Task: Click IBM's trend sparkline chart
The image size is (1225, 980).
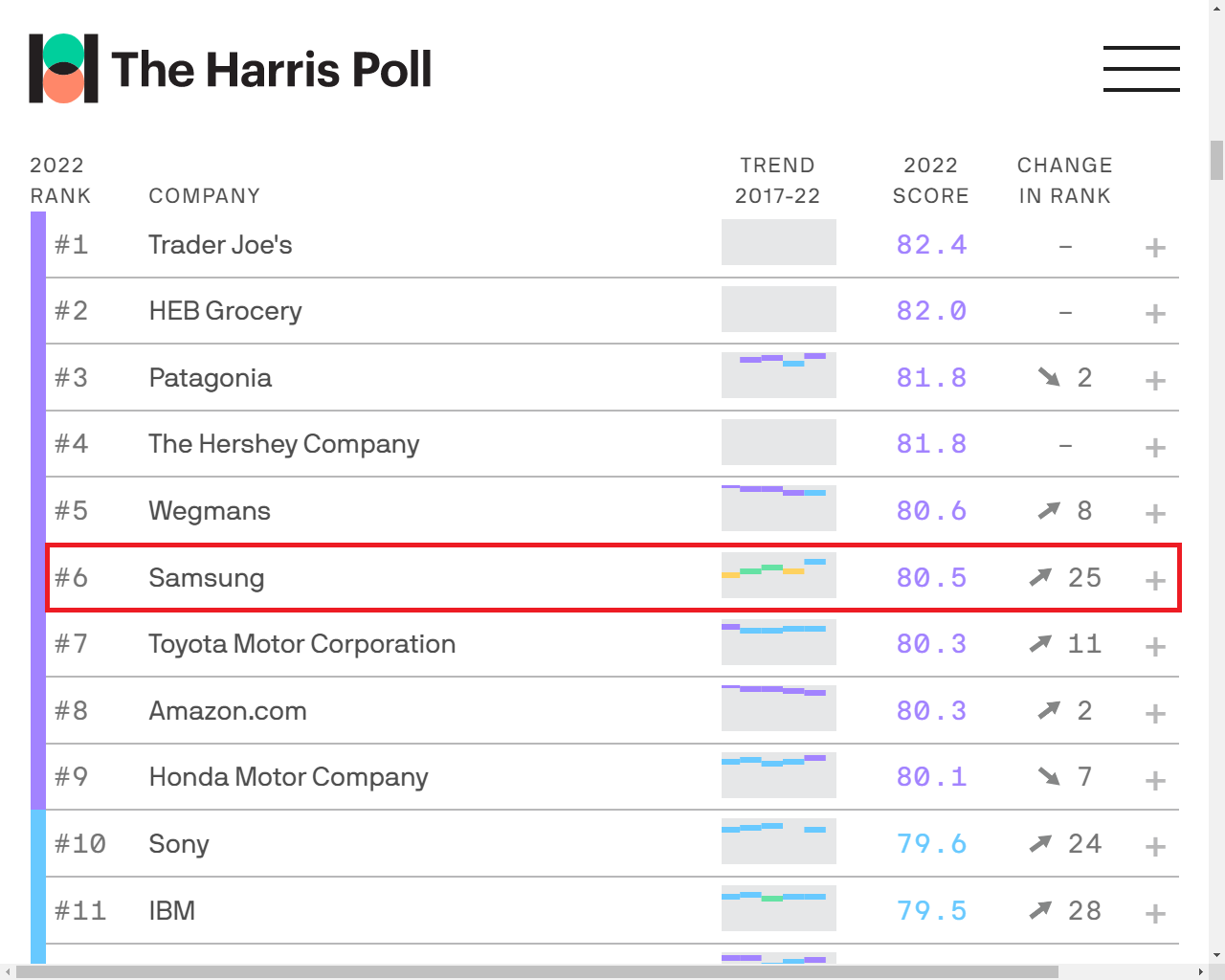Action: pyautogui.click(x=779, y=908)
